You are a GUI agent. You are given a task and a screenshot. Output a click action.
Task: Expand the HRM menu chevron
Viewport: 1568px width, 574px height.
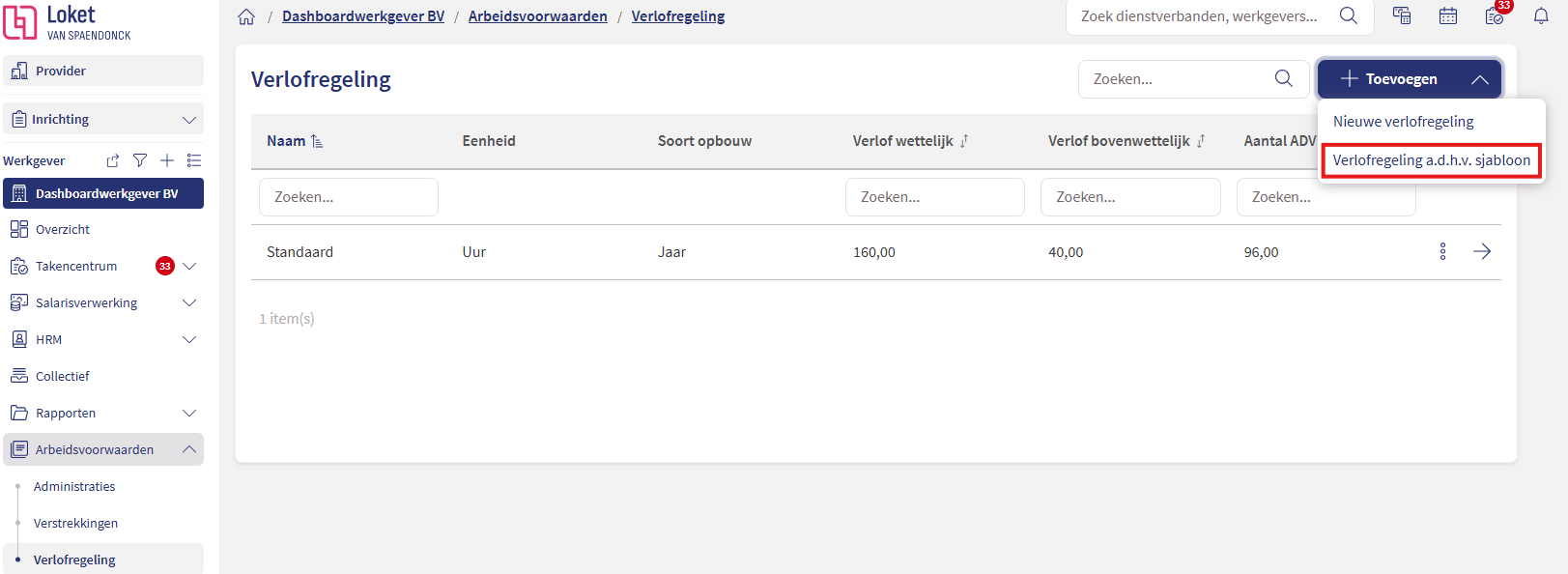click(x=189, y=339)
